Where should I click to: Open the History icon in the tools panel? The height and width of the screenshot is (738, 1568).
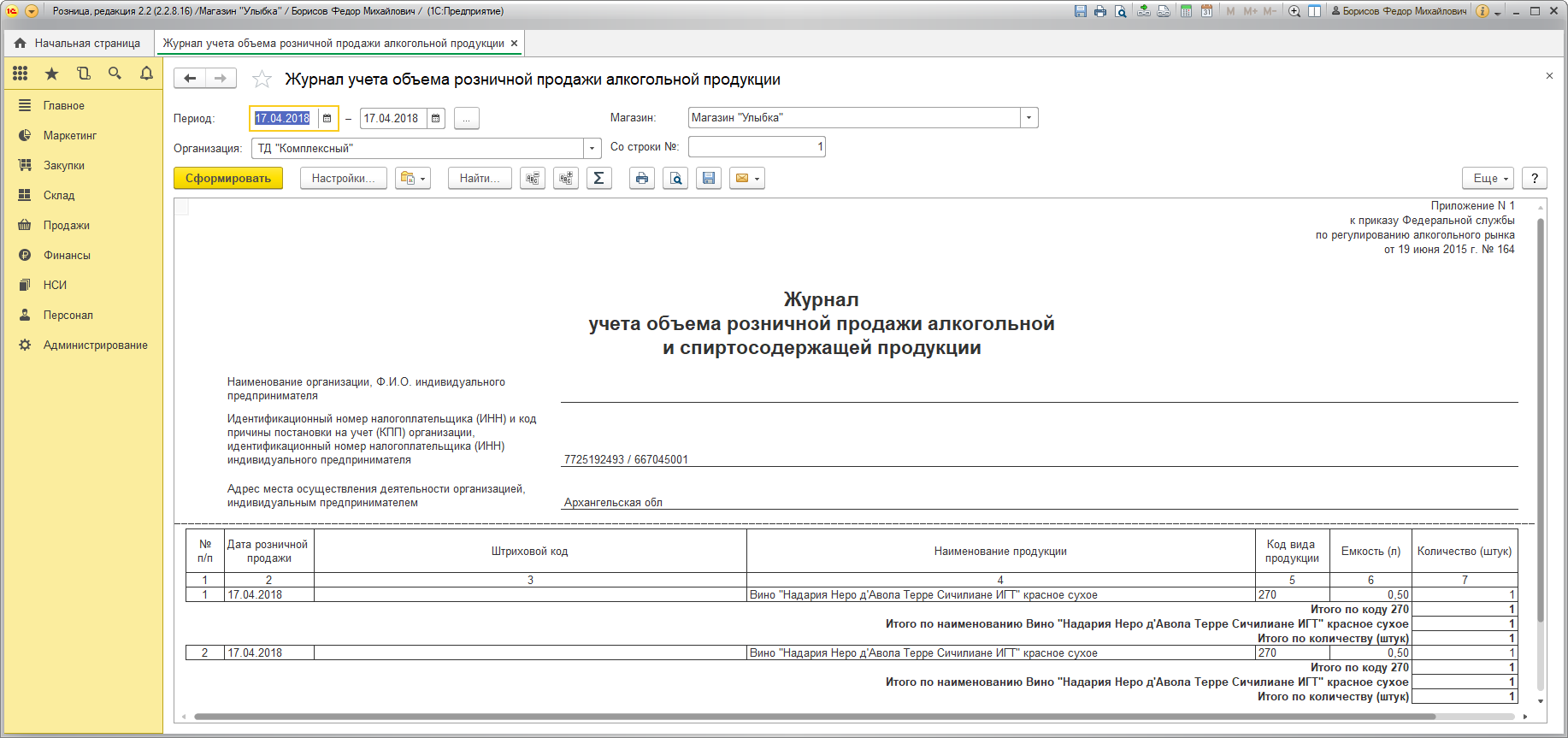coord(84,74)
